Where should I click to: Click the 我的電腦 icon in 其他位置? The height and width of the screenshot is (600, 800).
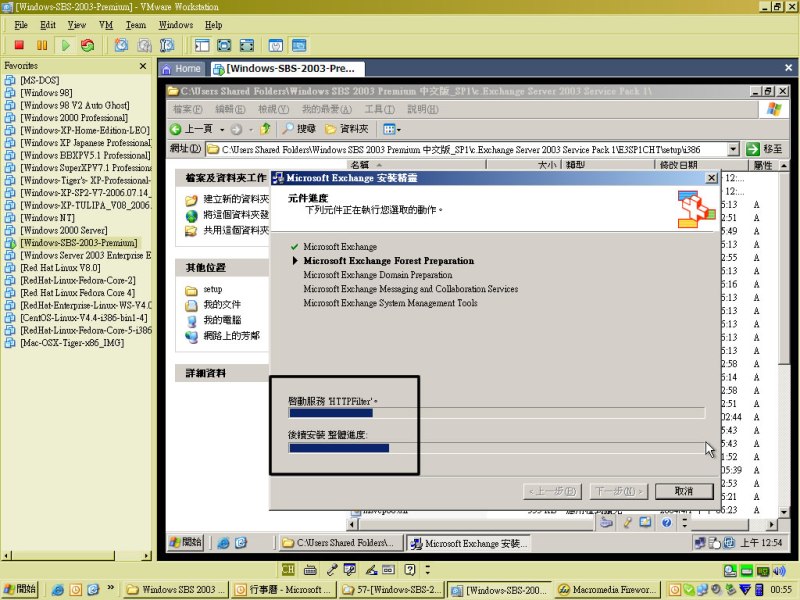point(191,321)
